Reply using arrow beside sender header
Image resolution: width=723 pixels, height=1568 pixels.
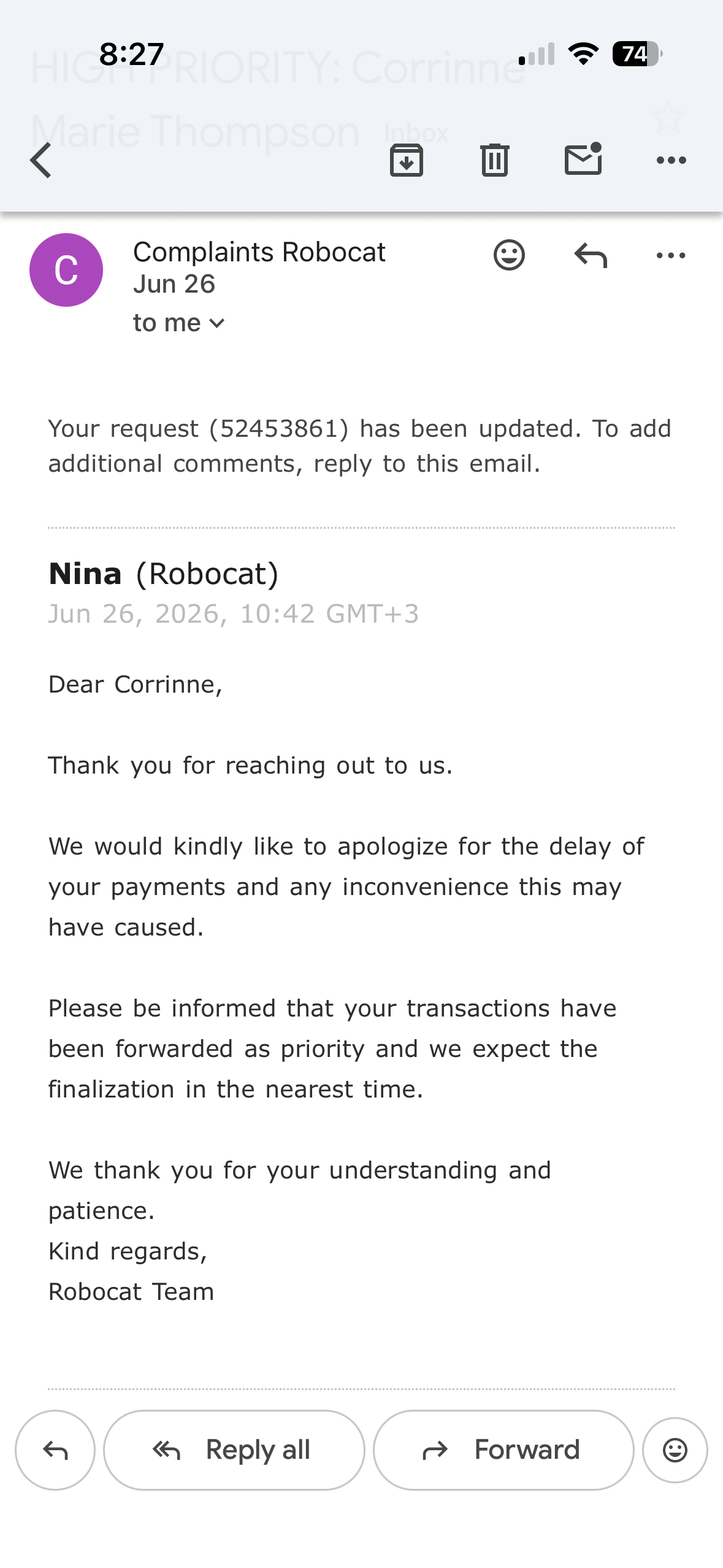coord(591,255)
